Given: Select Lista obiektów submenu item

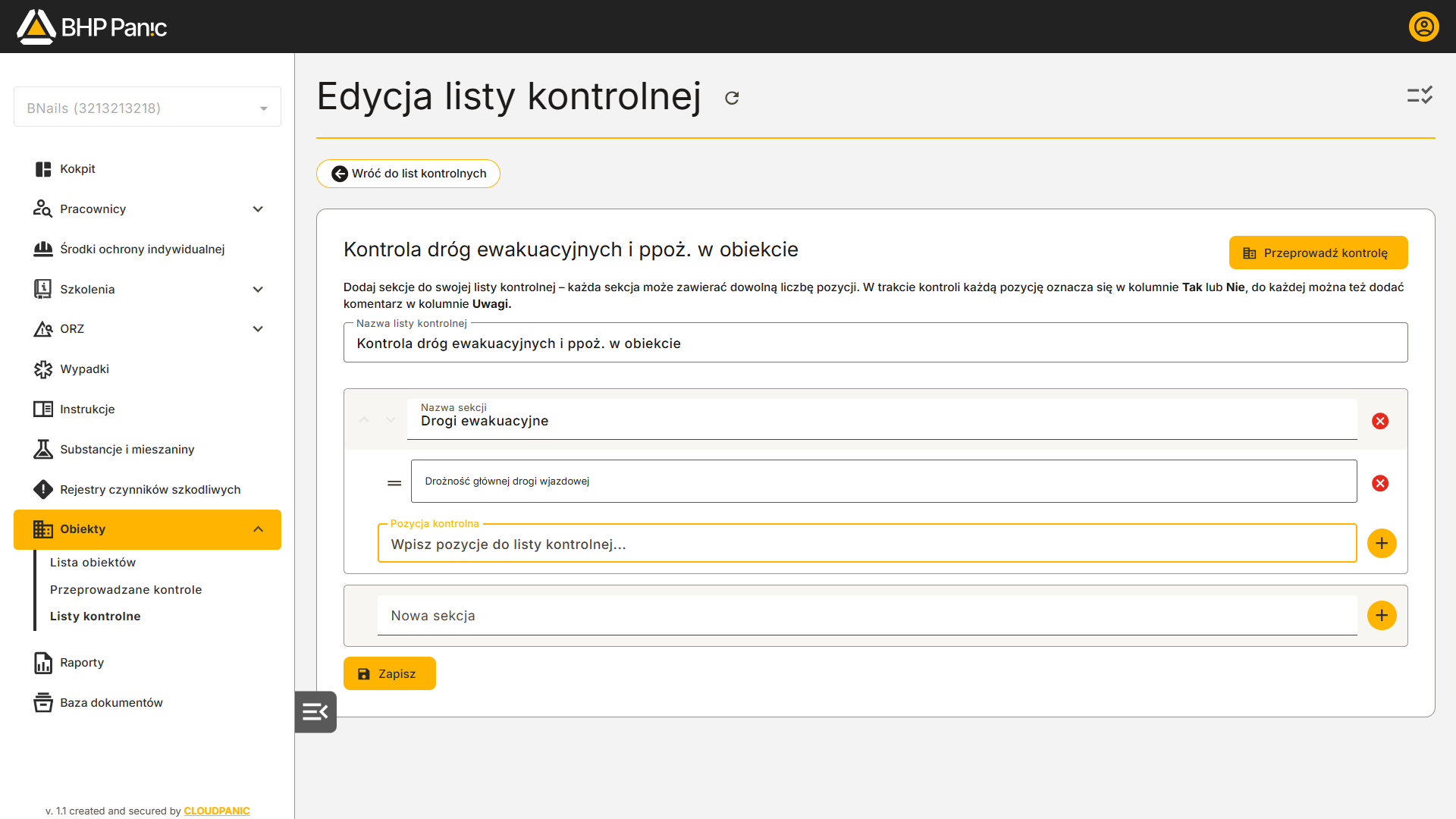Looking at the screenshot, I should click(93, 563).
